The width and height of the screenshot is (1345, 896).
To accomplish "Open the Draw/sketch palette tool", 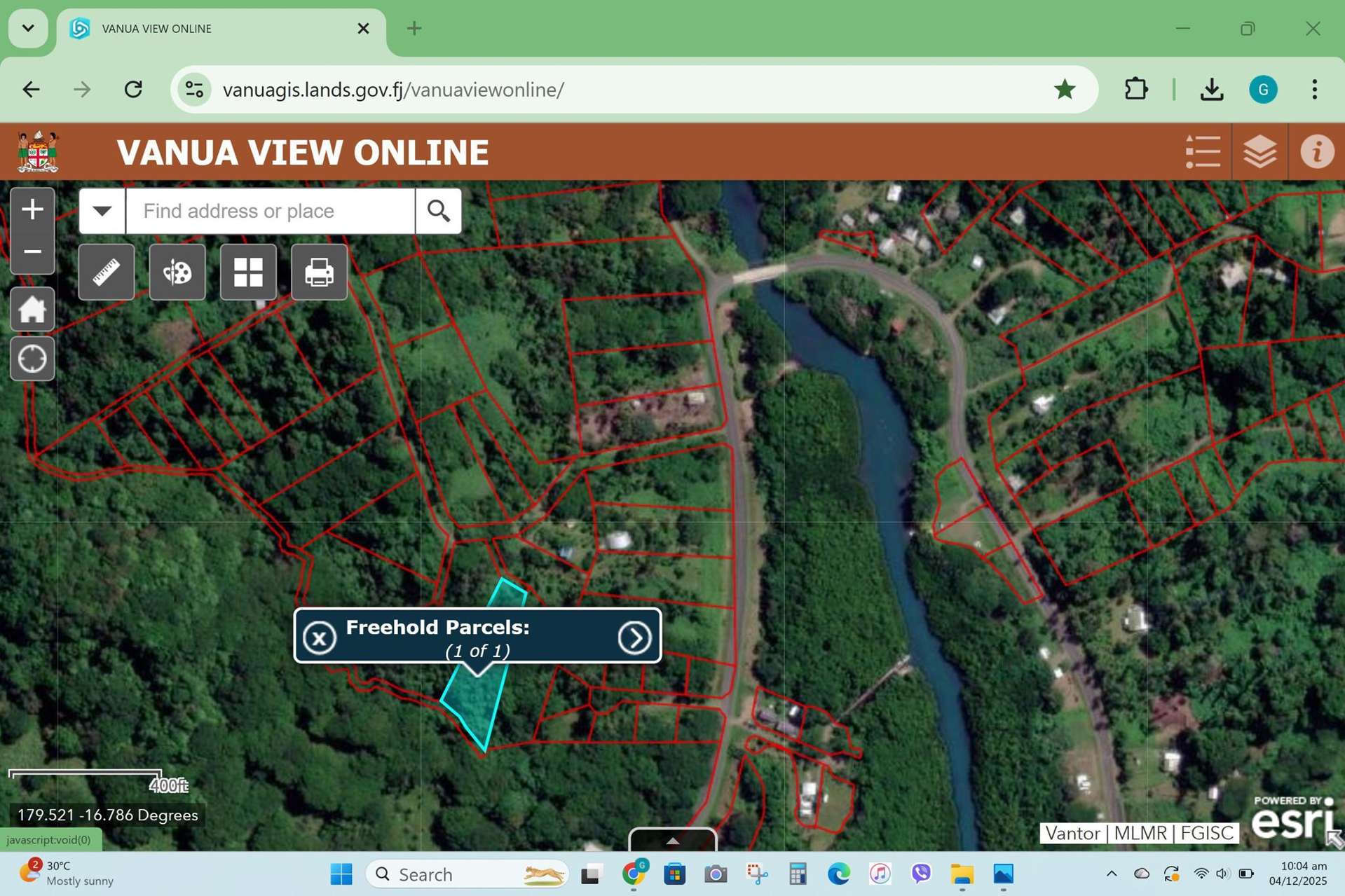I will [177, 272].
